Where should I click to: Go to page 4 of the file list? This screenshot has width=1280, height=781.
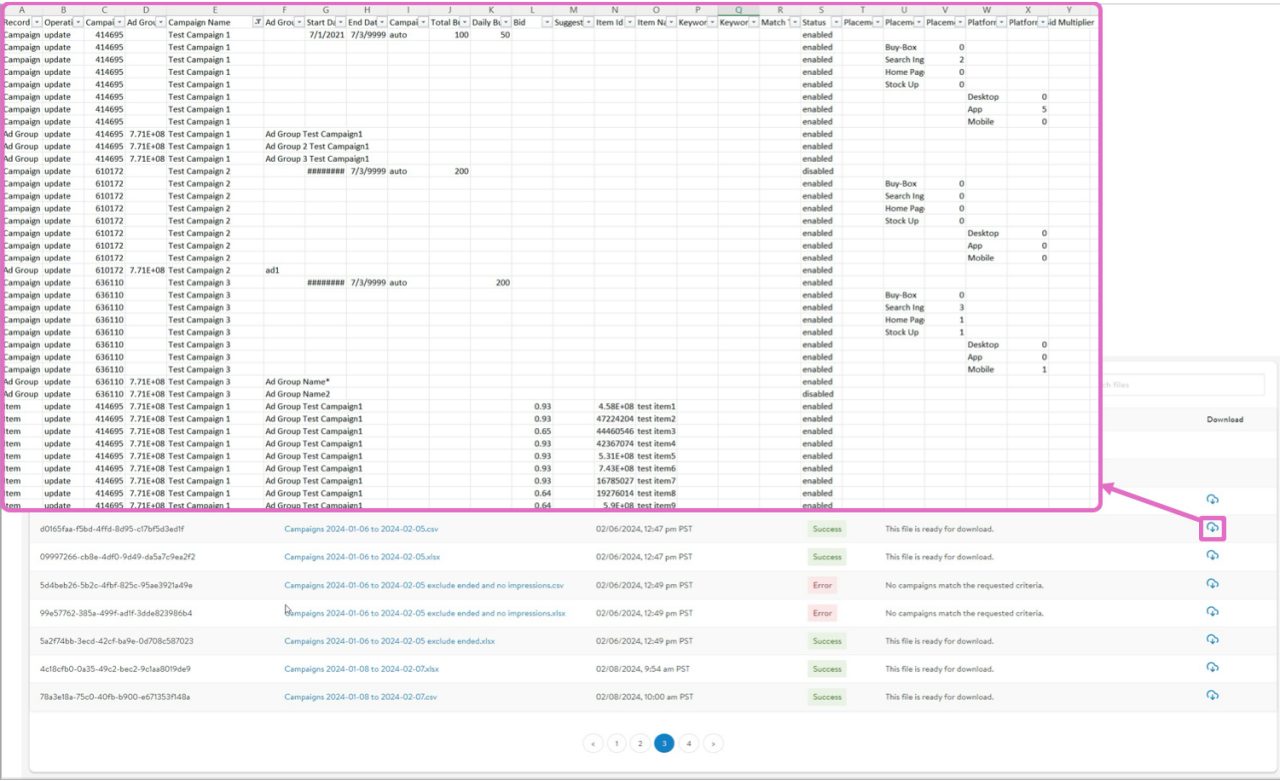click(688, 743)
